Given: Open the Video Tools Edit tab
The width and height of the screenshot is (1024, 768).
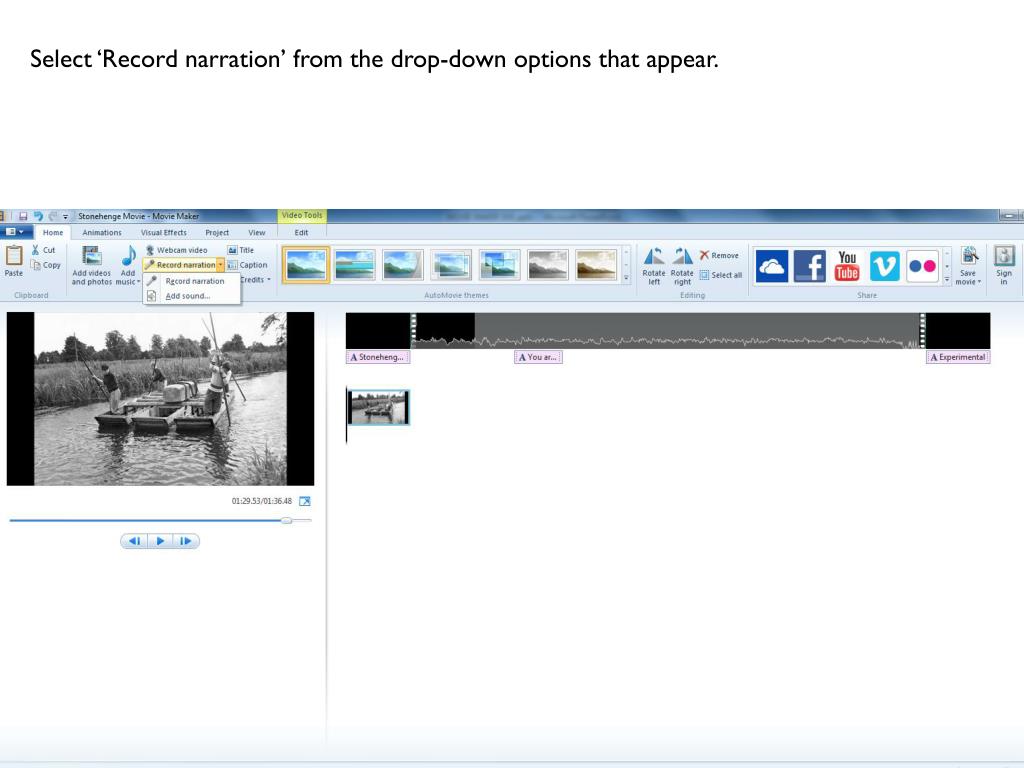Looking at the screenshot, I should pos(301,232).
